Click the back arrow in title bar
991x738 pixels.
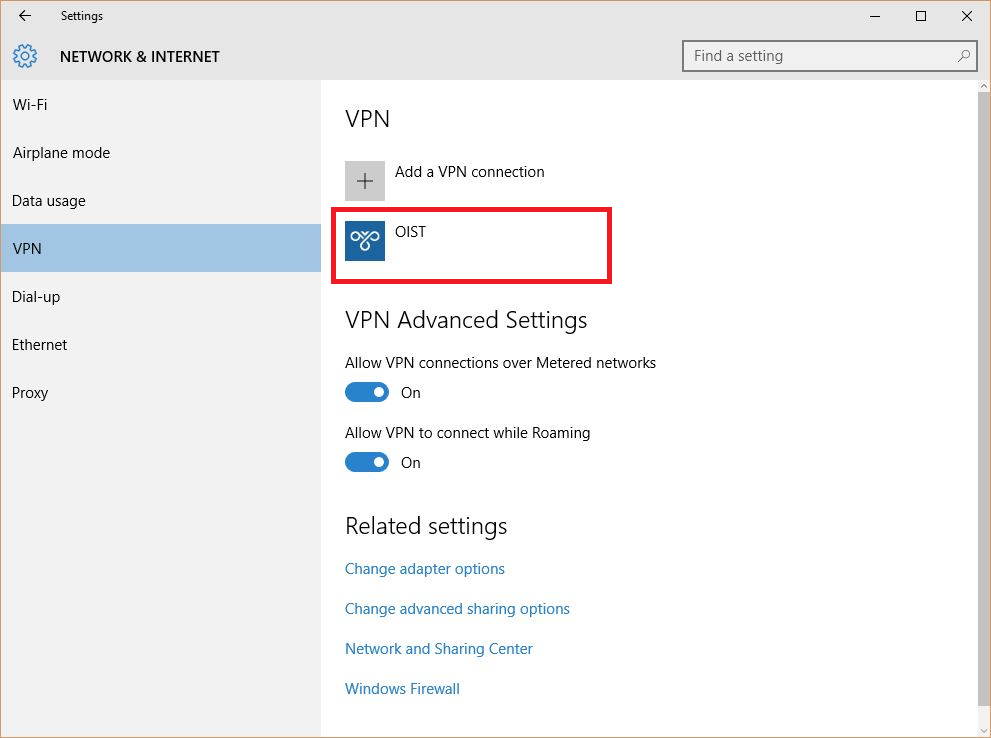pos(25,16)
